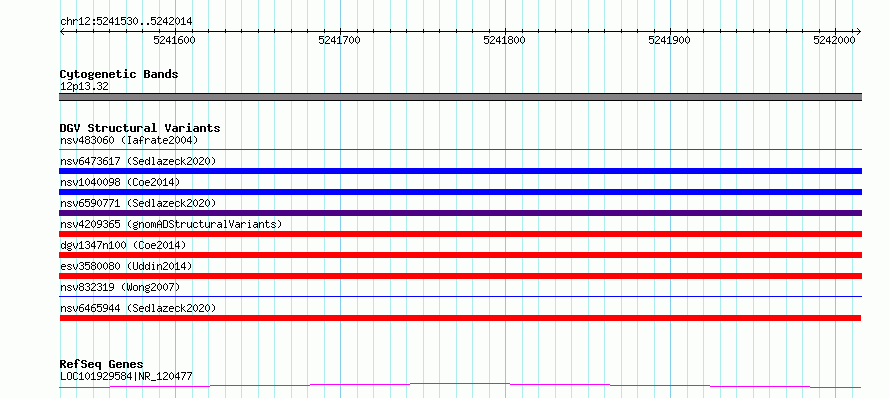This screenshot has height=398, width=890.
Task: Click the chr12:5241530..5242014 region label
Action: pos(126,22)
